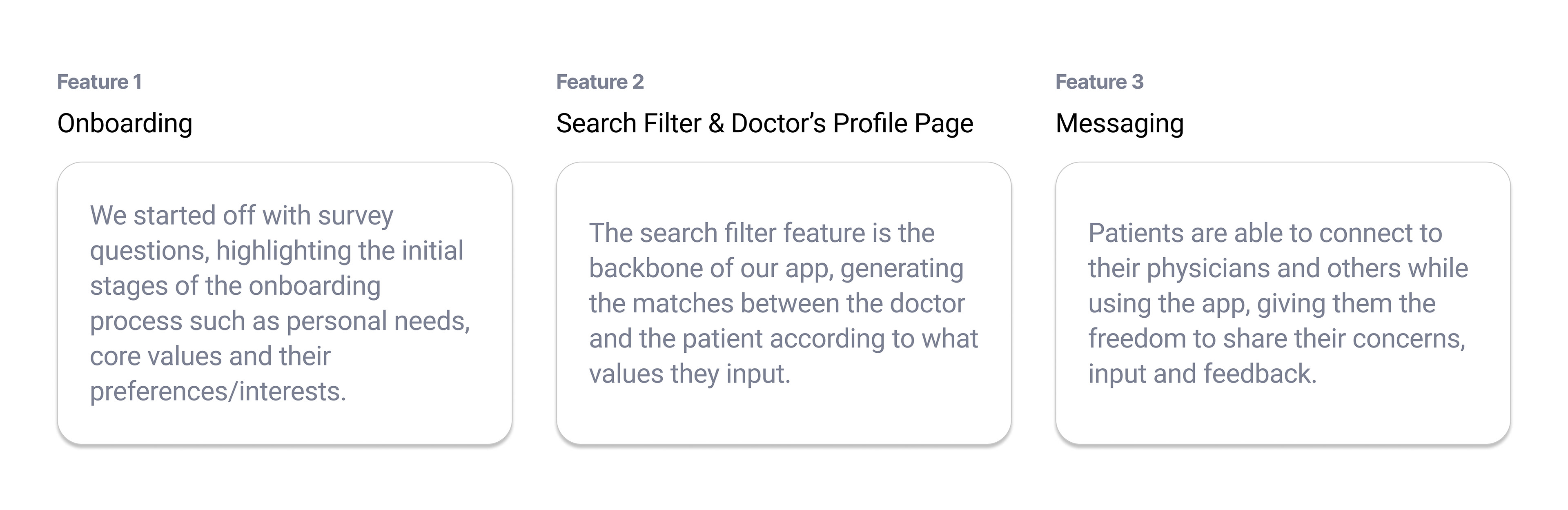The height and width of the screenshot is (510, 1568).
Task: Click the "process such as personal needs," line
Action: [x=279, y=321]
